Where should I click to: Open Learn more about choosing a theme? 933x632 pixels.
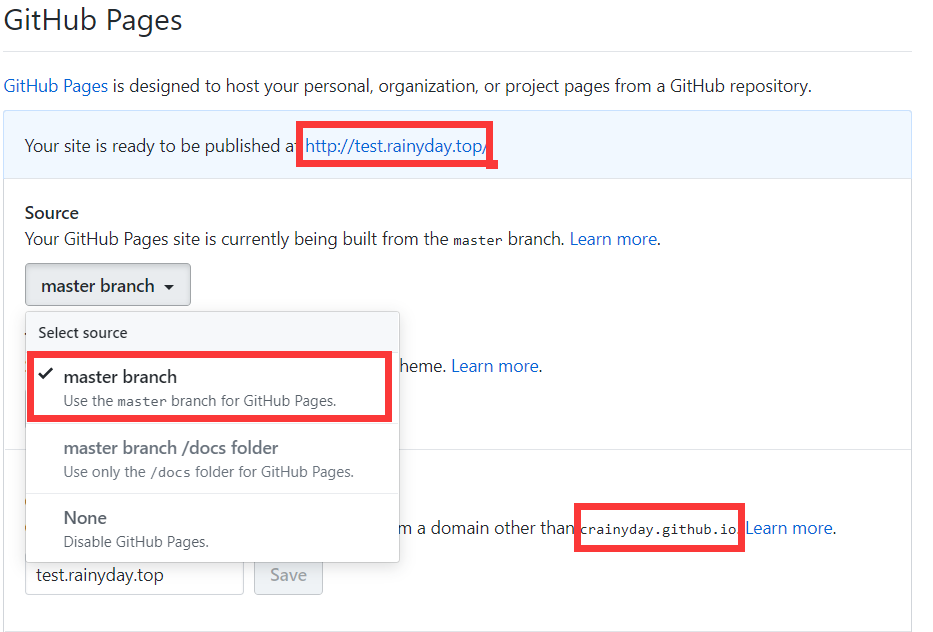(x=494, y=365)
